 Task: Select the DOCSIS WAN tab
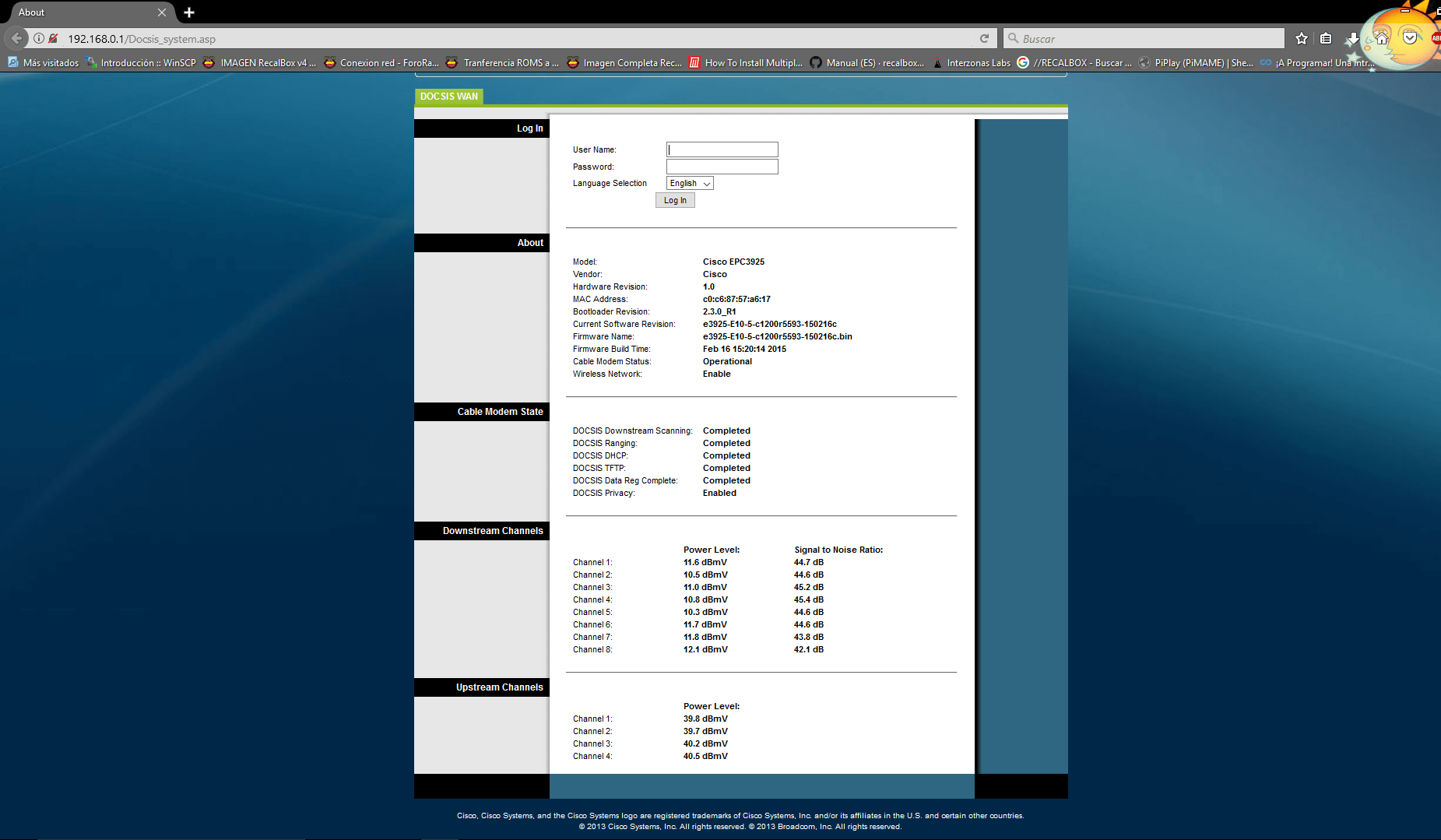point(449,97)
